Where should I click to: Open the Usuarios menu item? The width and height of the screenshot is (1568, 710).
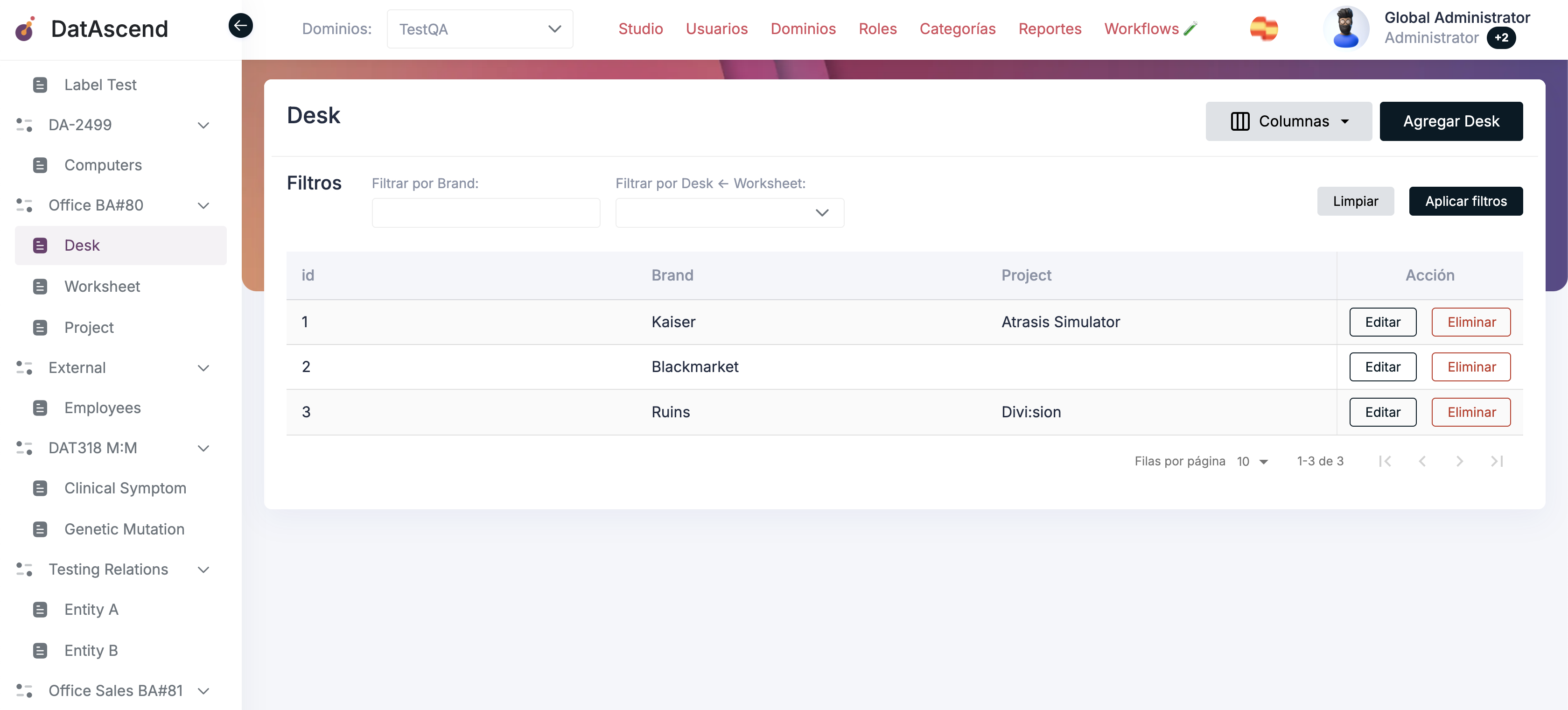(x=716, y=28)
